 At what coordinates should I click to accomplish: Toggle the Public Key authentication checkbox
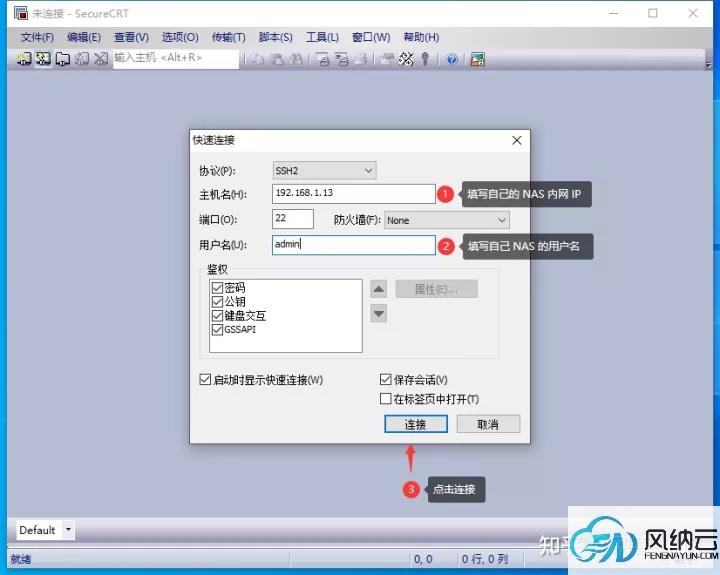(217, 302)
